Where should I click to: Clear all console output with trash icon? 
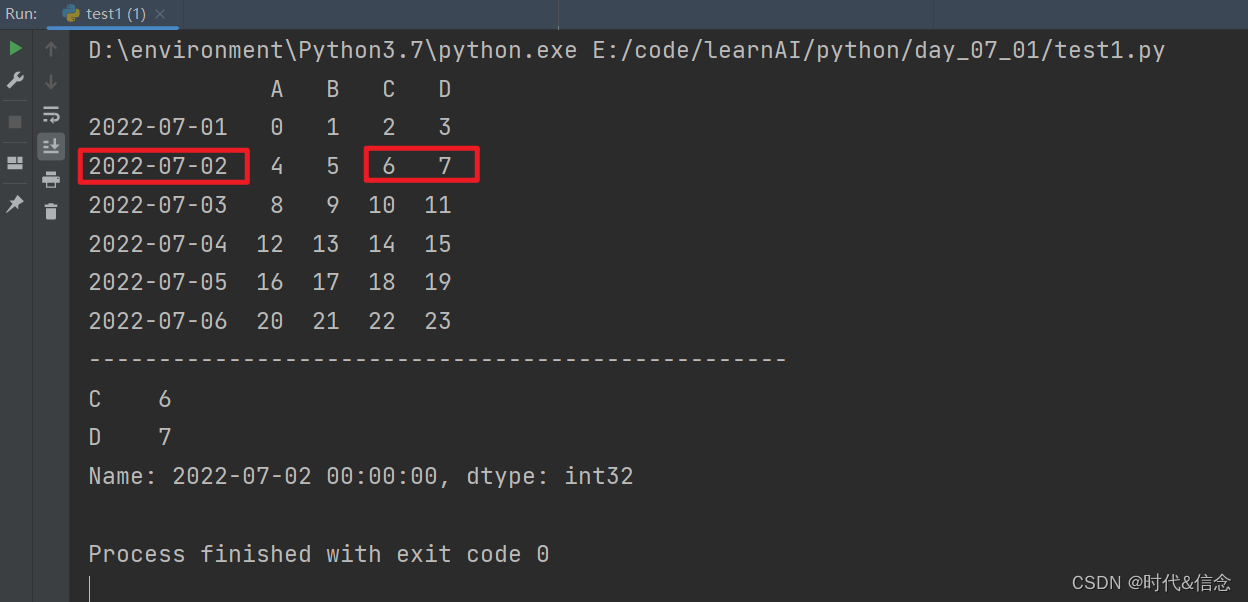point(50,212)
